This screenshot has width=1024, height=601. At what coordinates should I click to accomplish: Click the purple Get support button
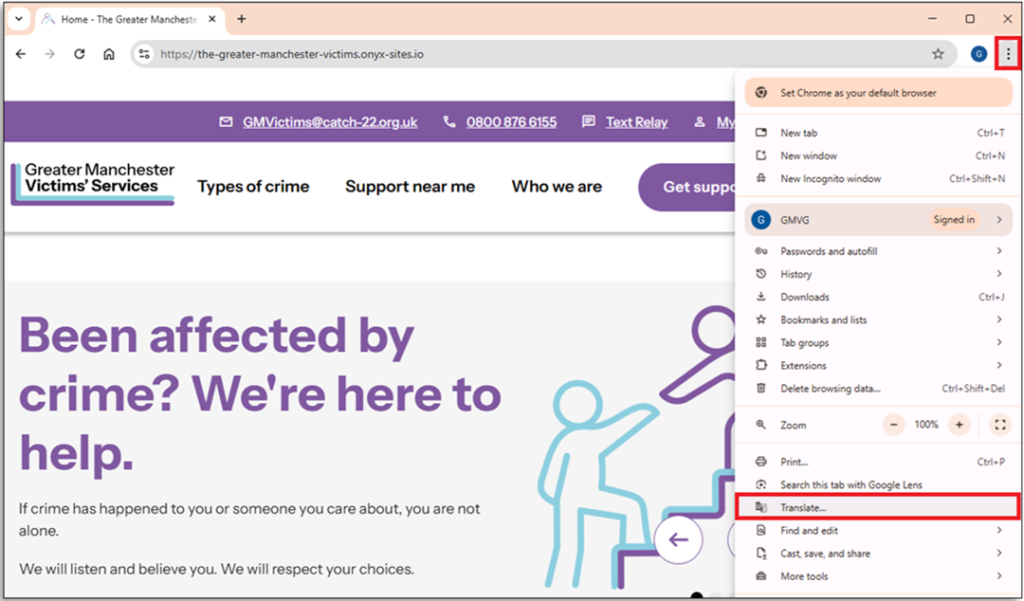pyautogui.click(x=688, y=187)
